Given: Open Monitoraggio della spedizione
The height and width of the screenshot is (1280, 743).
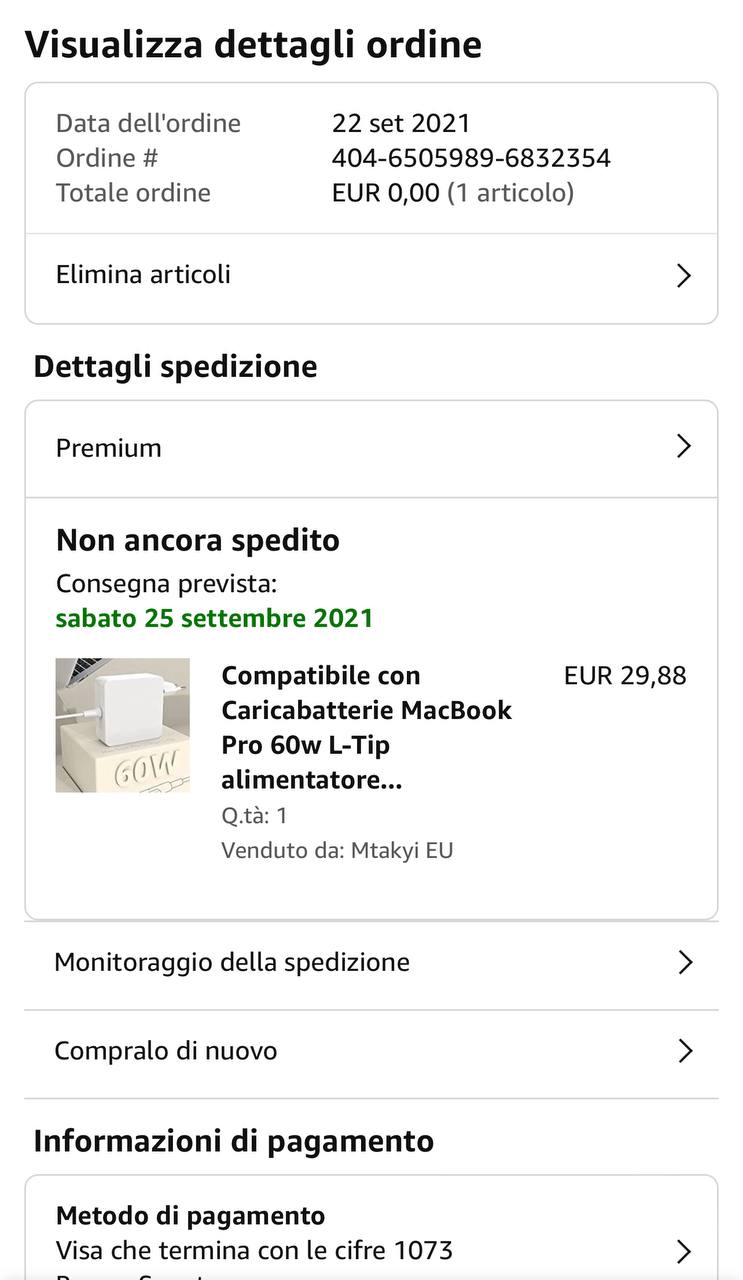Looking at the screenshot, I should tap(232, 962).
